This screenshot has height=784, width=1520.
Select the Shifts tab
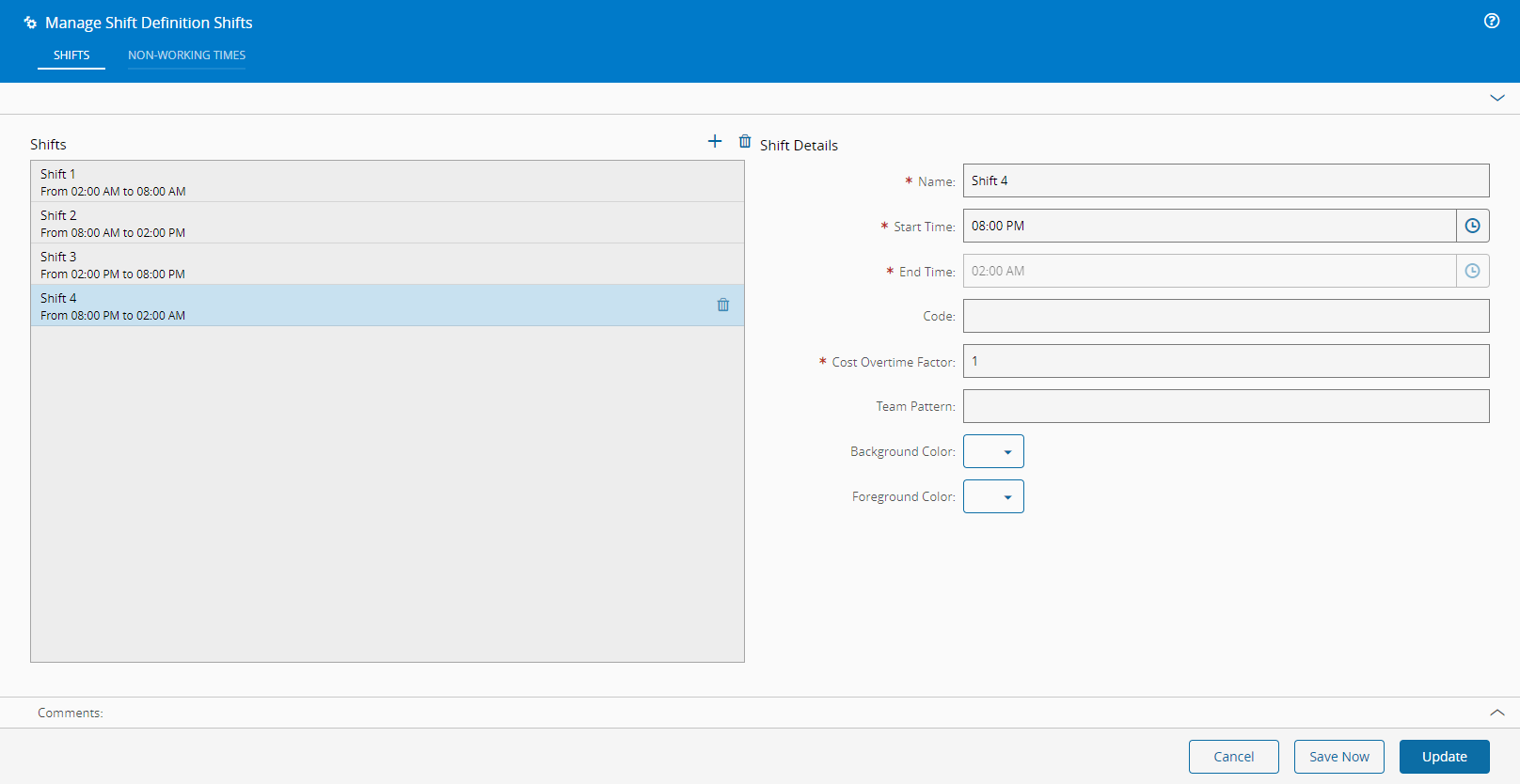71,55
